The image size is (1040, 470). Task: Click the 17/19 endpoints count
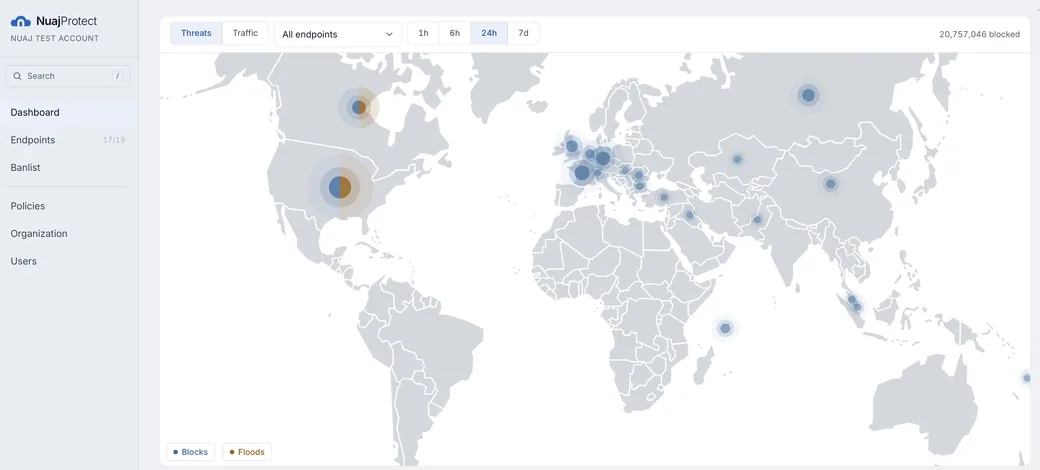(114, 140)
